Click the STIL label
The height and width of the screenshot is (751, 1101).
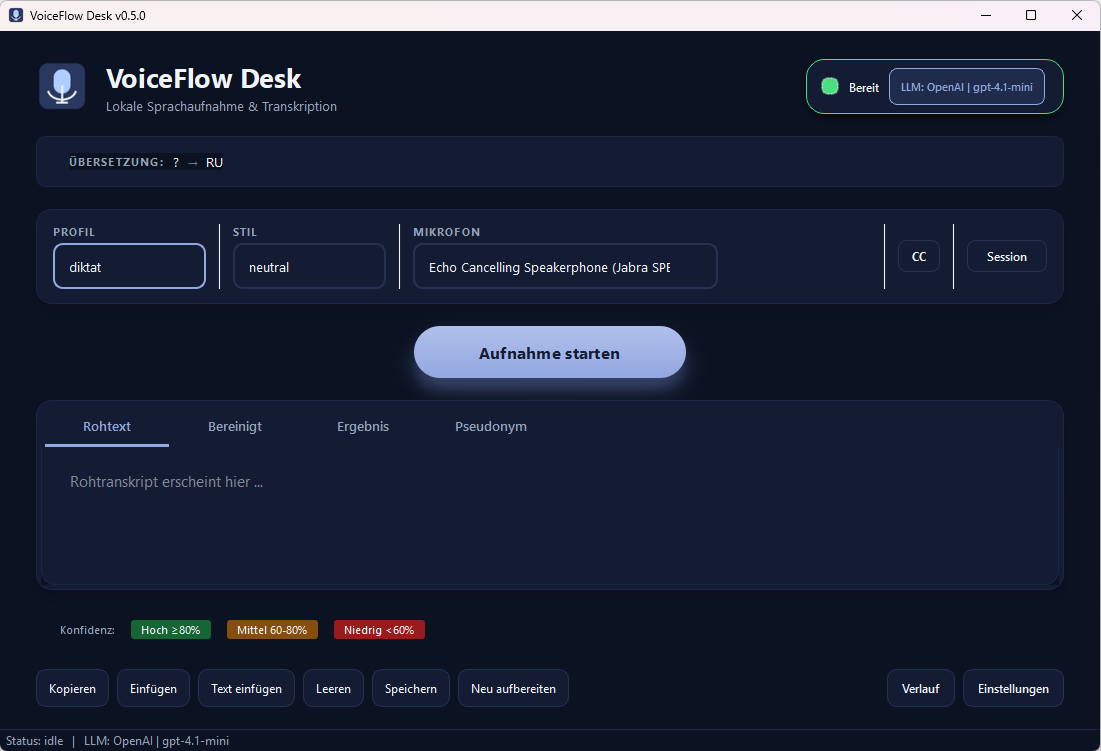(245, 232)
